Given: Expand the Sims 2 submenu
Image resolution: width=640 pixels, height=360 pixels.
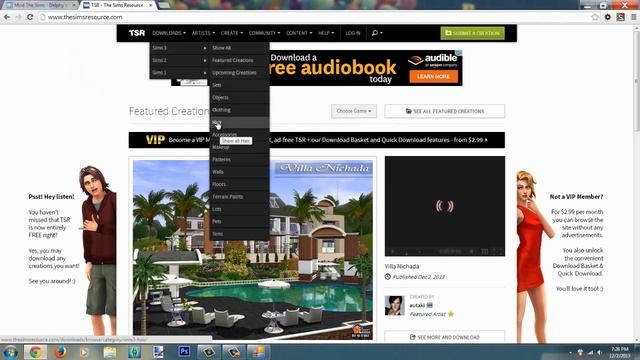Looking at the screenshot, I should (x=180, y=60).
